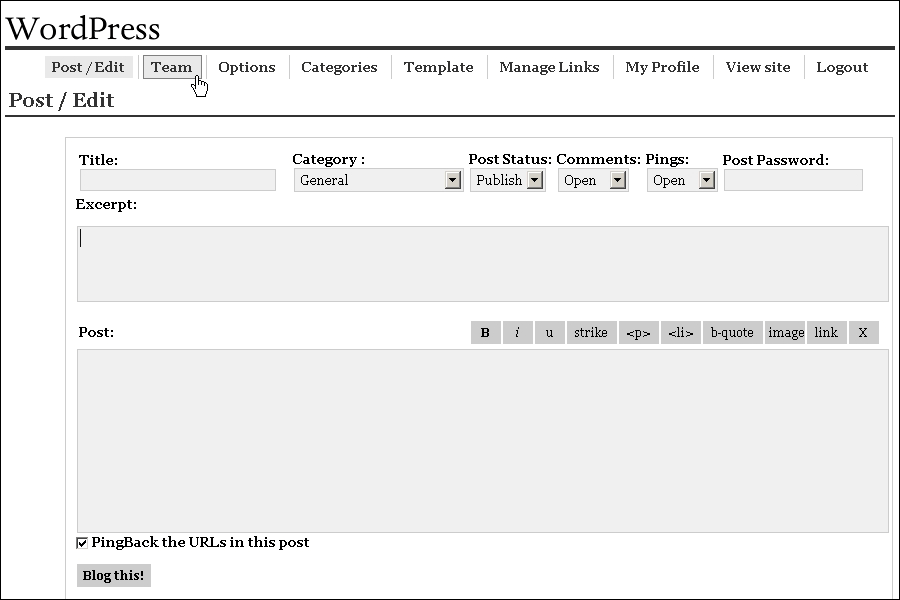
Task: Click the WordPress site heading
Action: pyautogui.click(x=83, y=28)
